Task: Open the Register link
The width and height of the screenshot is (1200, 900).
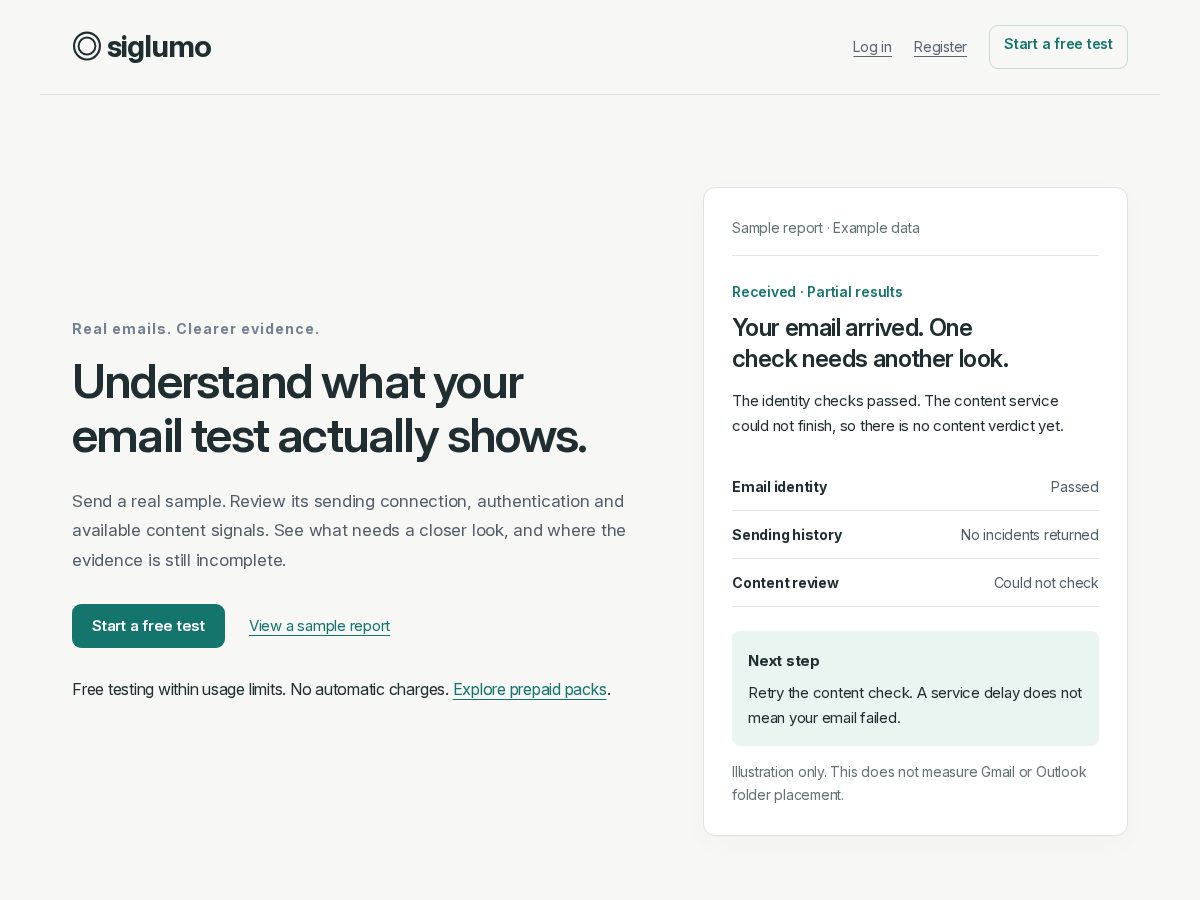Action: tap(940, 47)
